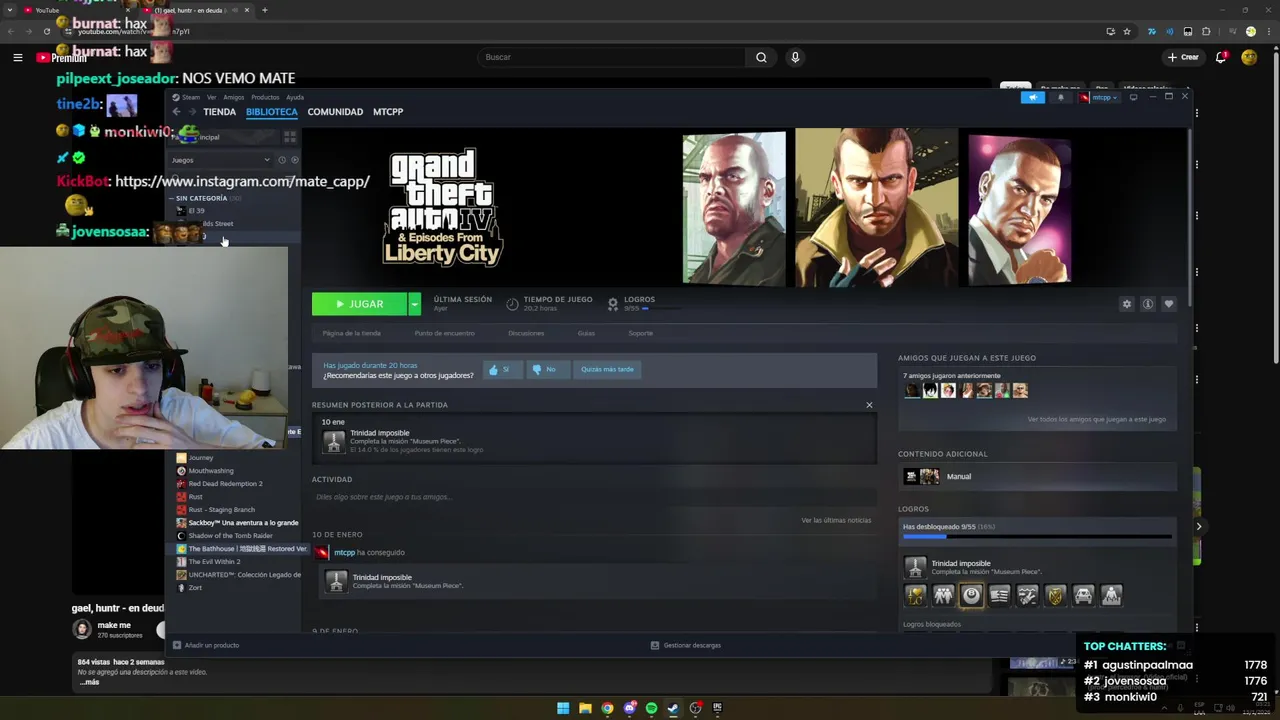Open the YouTube hamburger menu
Screen dimensions: 1280x720
pyautogui.click(x=17, y=57)
